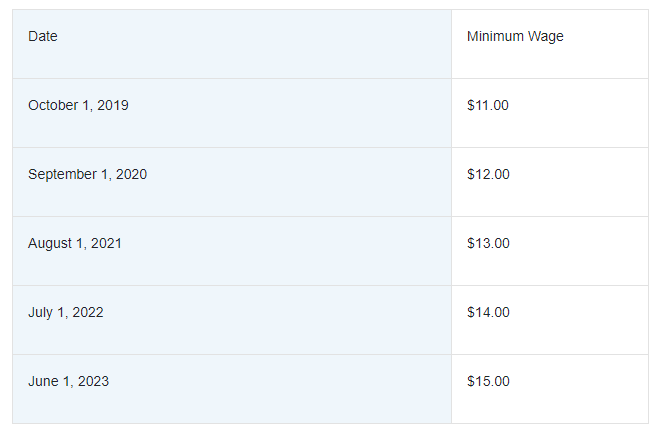Select the September 1, 2020 date cell

pos(232,182)
